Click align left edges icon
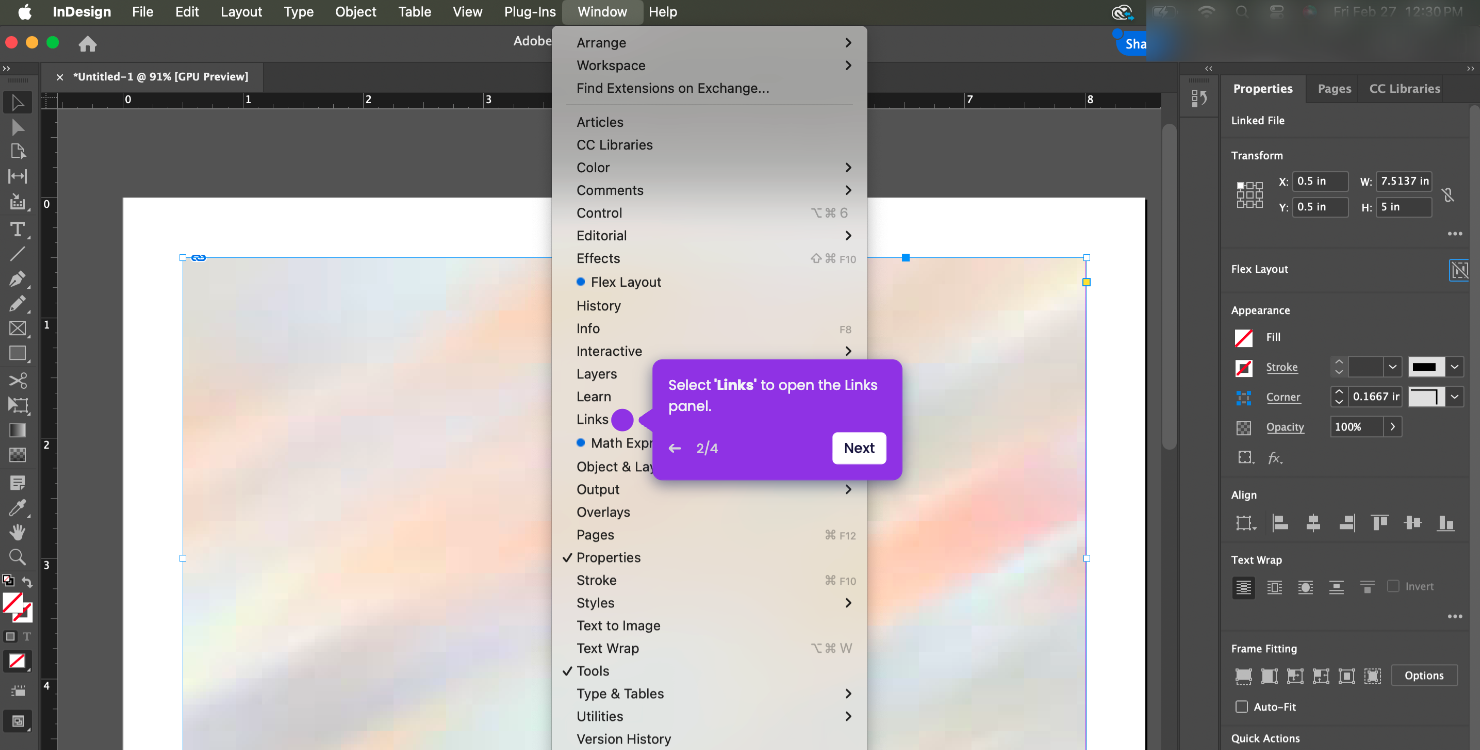Screen dimensions: 1480x750 coord(1279,523)
